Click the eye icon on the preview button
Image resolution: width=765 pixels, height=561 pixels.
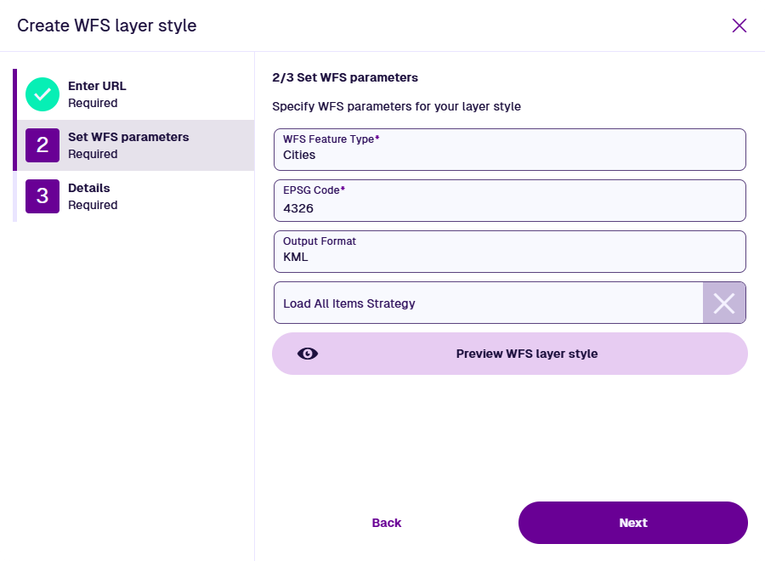coord(308,354)
